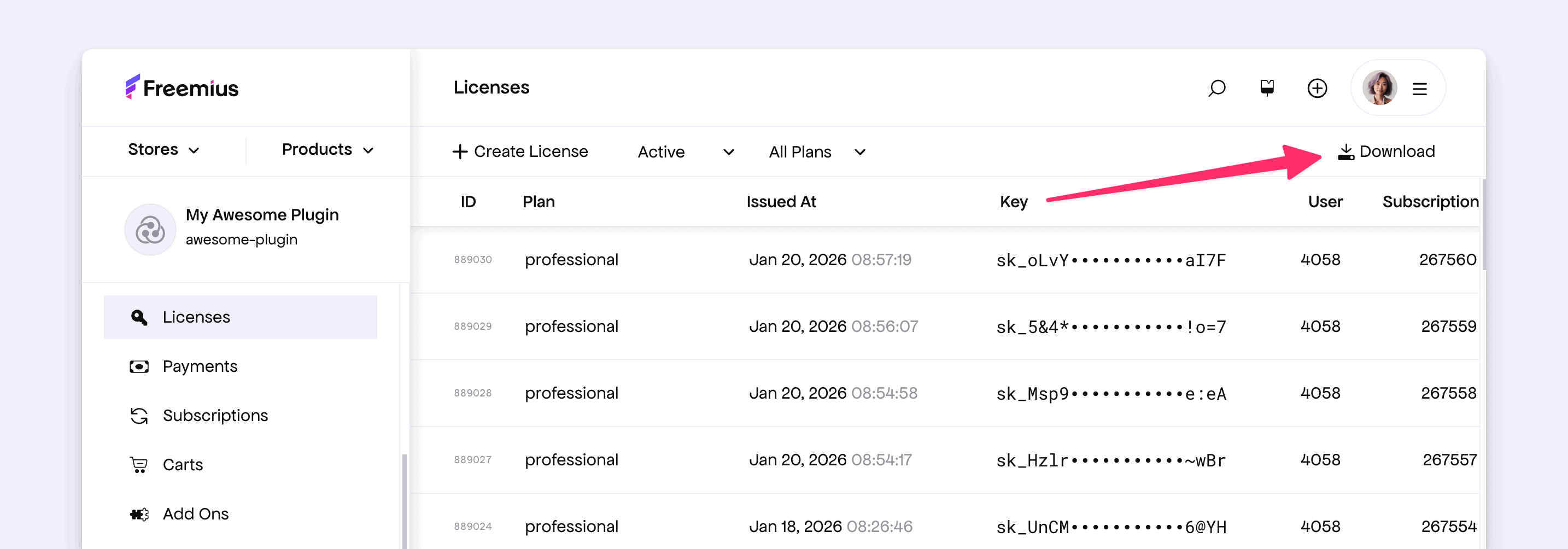Select the Licenses sidebar item
The image size is (1568, 549).
tap(196, 317)
